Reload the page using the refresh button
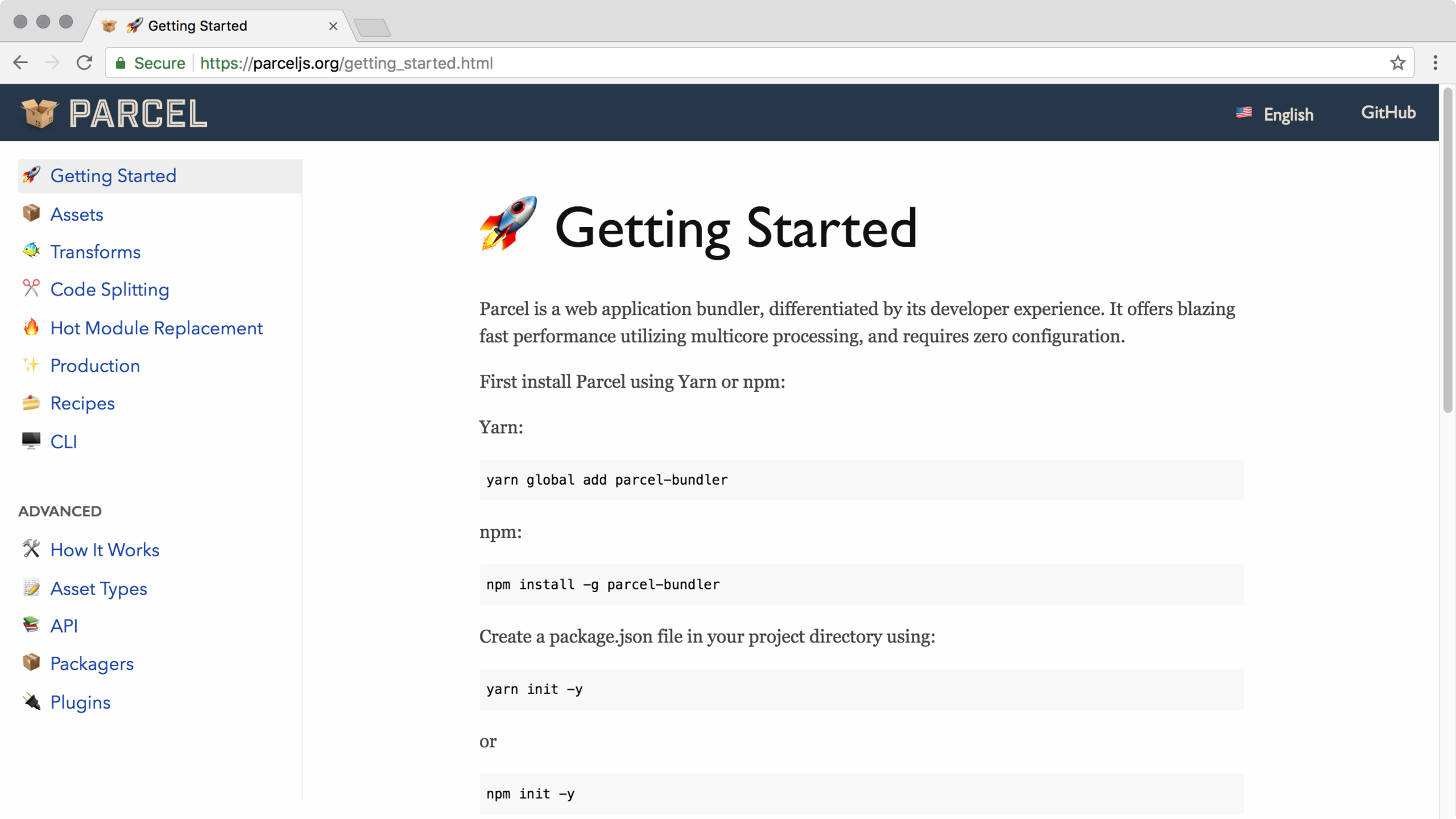 84,63
